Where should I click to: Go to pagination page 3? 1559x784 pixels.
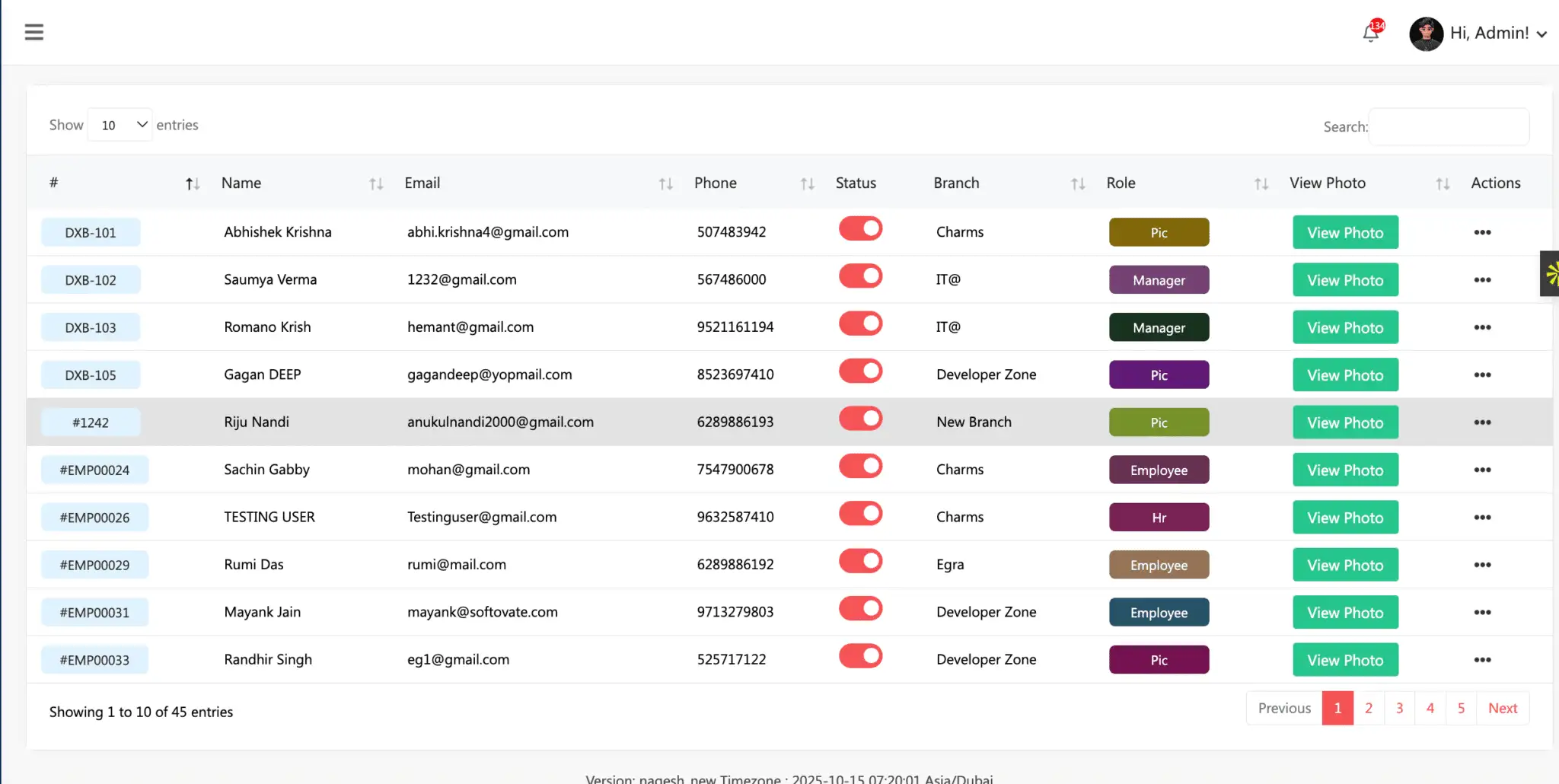1399,708
